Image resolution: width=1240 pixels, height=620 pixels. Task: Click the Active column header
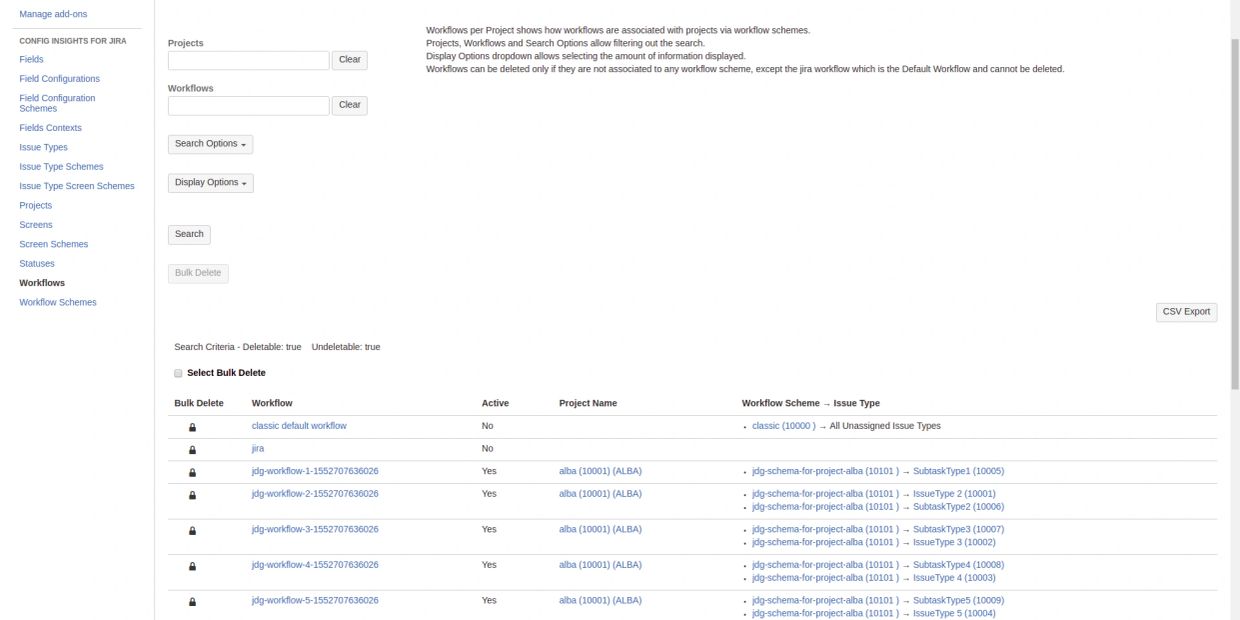point(495,403)
